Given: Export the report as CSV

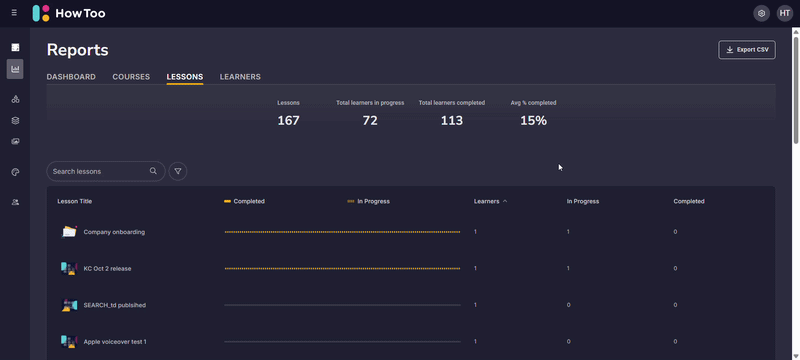Looking at the screenshot, I should 747,50.
